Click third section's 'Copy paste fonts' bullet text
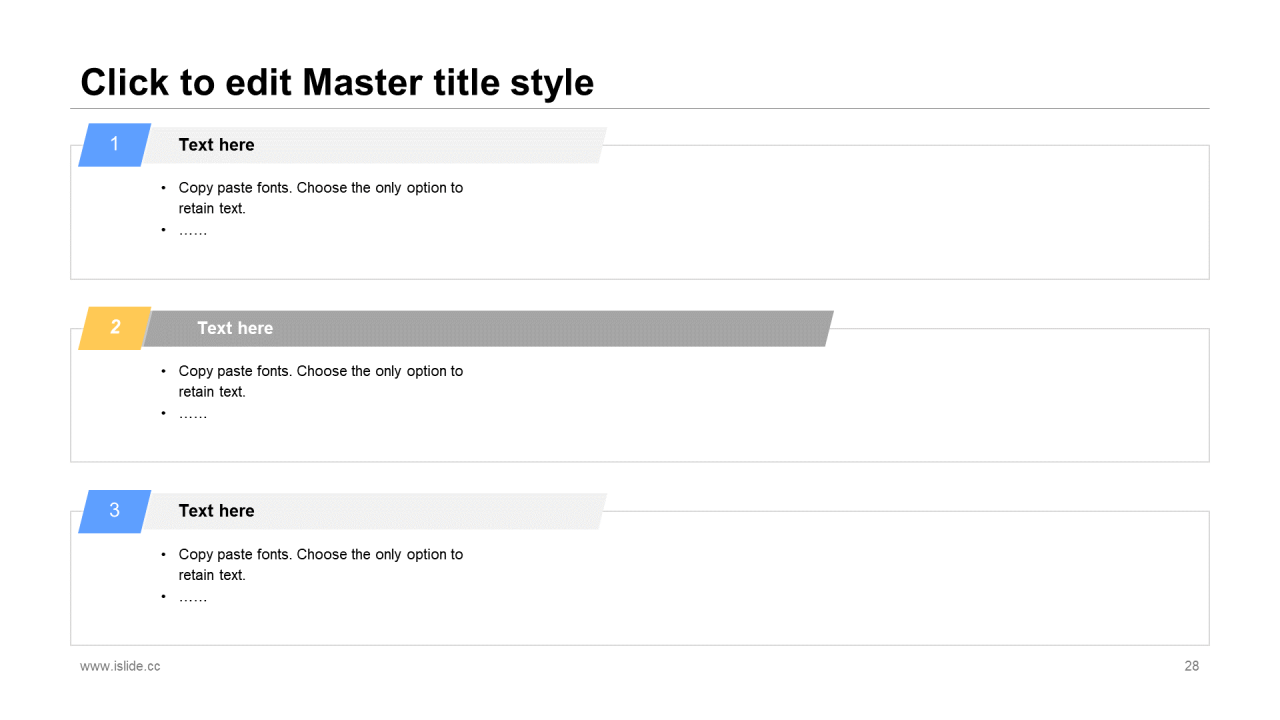 click(x=320, y=564)
